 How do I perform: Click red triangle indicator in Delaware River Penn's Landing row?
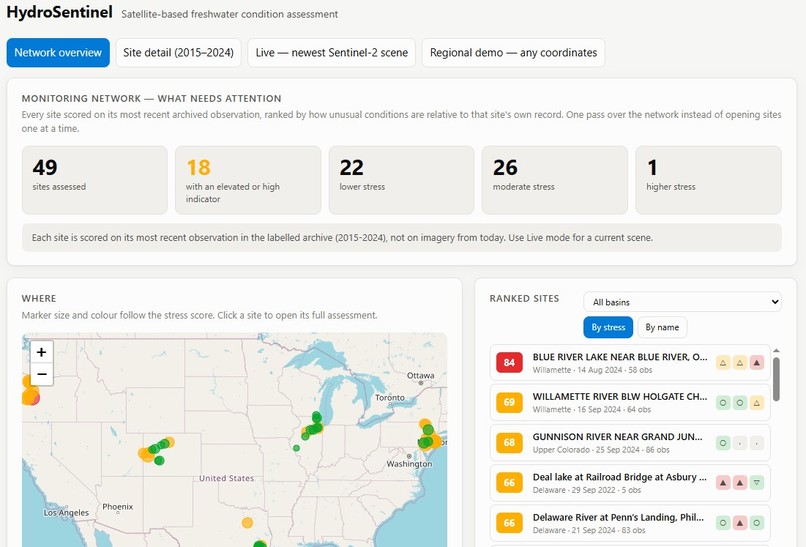click(740, 523)
